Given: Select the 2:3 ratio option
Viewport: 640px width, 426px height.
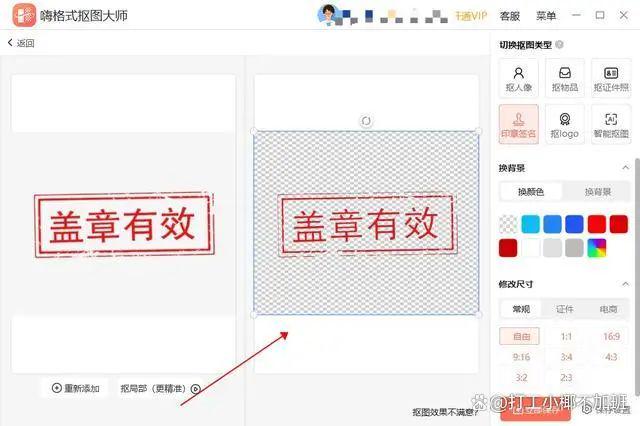Looking at the screenshot, I should (566, 377).
